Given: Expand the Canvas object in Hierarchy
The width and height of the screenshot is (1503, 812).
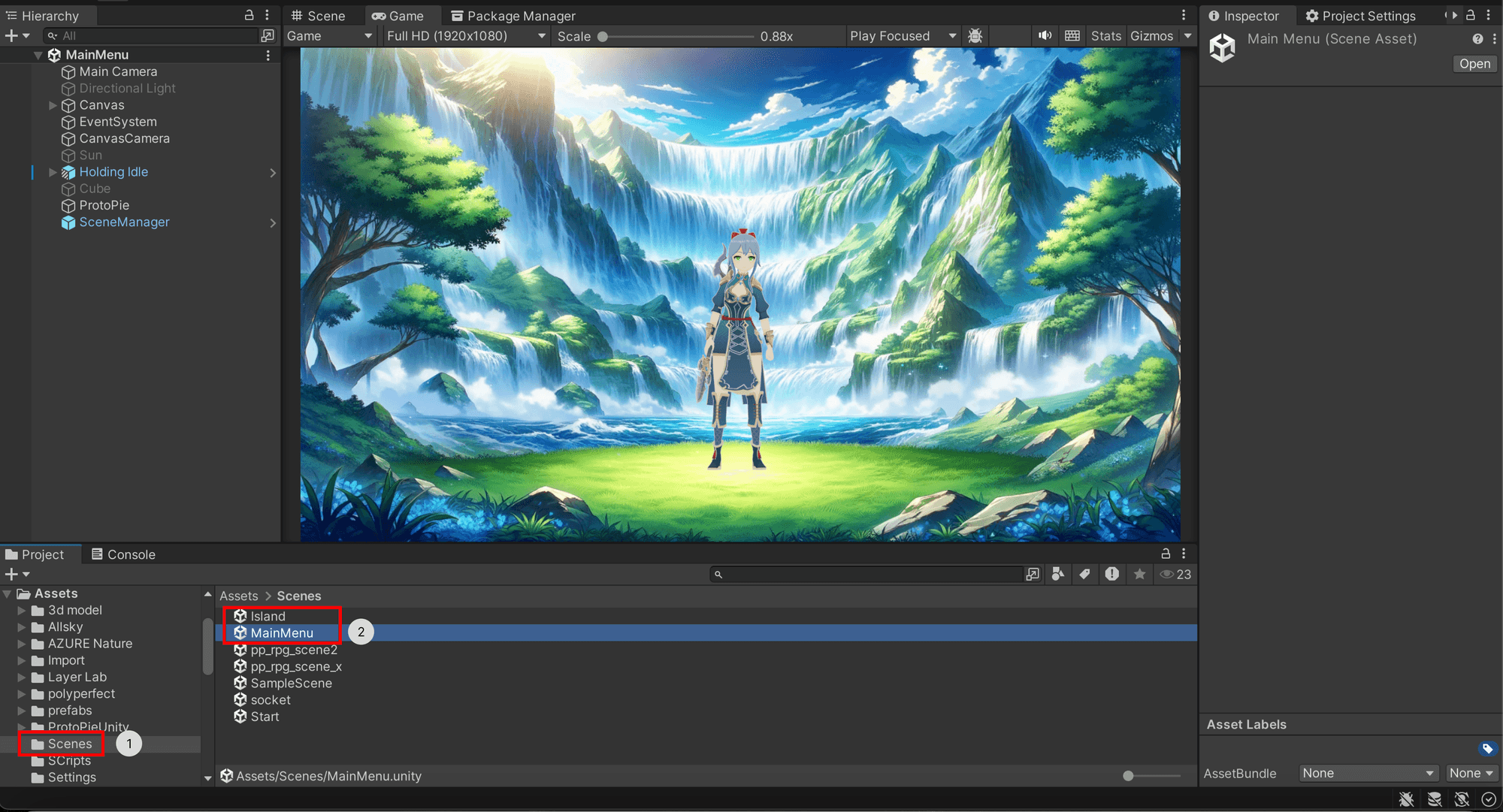Looking at the screenshot, I should click(x=53, y=104).
